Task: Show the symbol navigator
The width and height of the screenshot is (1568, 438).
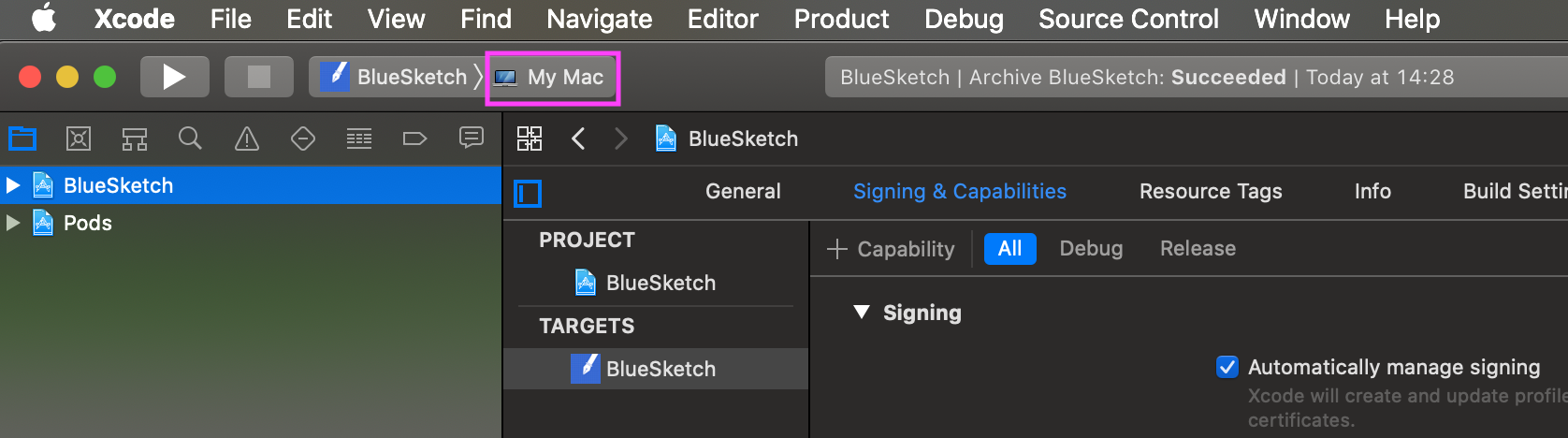Action: [x=135, y=139]
